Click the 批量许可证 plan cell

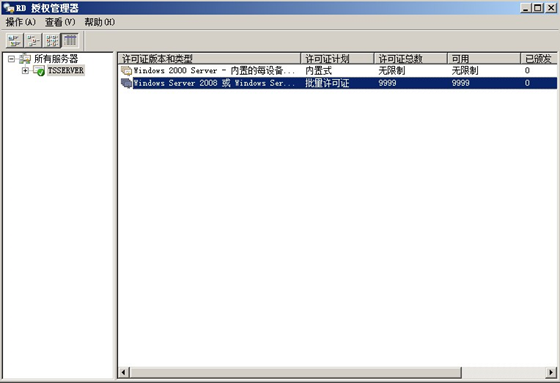327,83
